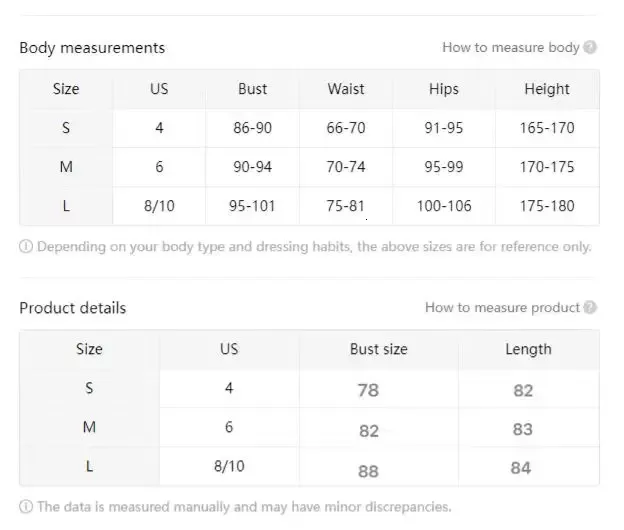Click the Product details section heading
The image size is (624, 530).
(x=72, y=308)
